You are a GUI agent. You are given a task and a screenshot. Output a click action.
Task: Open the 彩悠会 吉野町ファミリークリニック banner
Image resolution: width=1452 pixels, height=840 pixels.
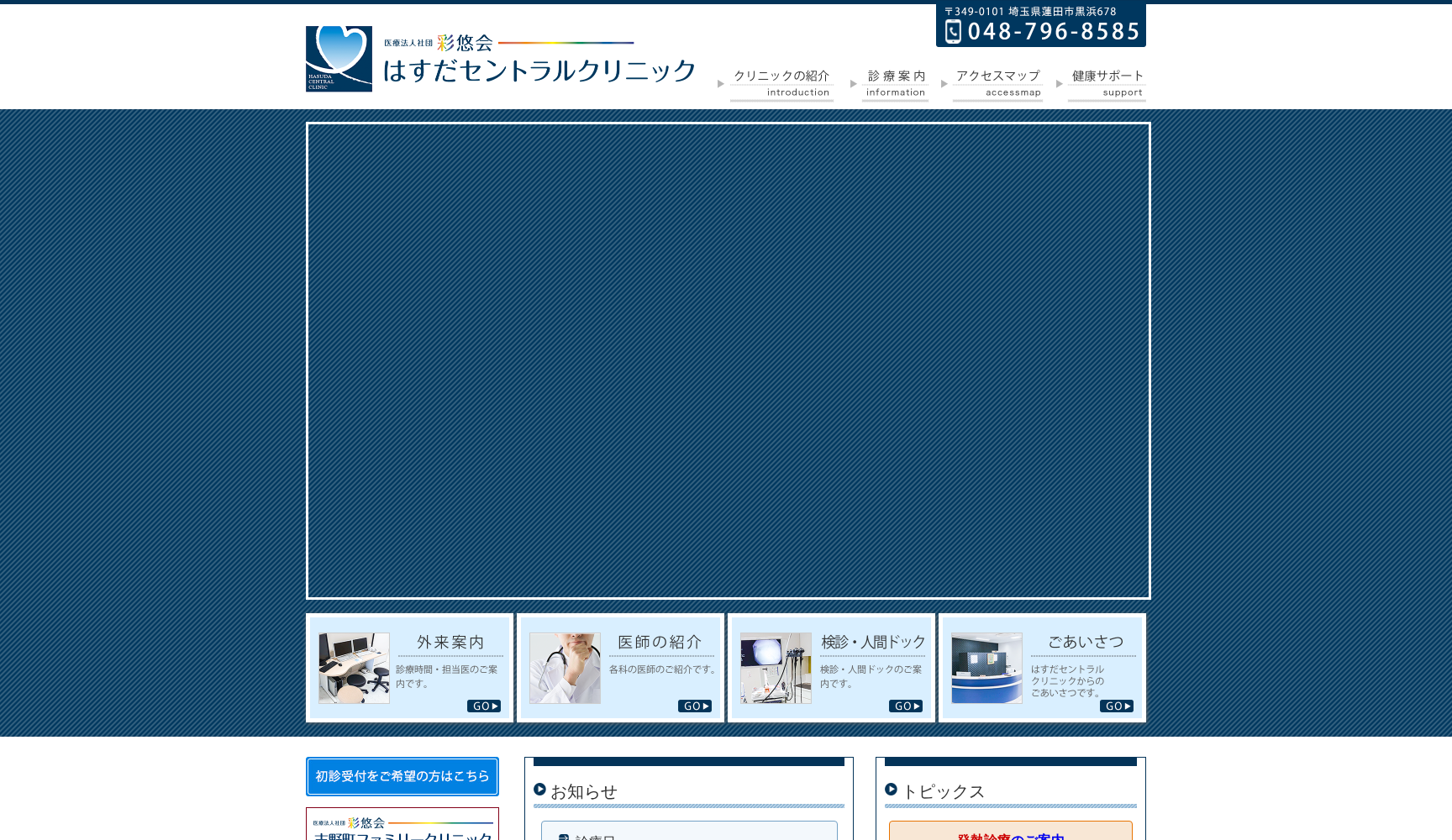[402, 827]
